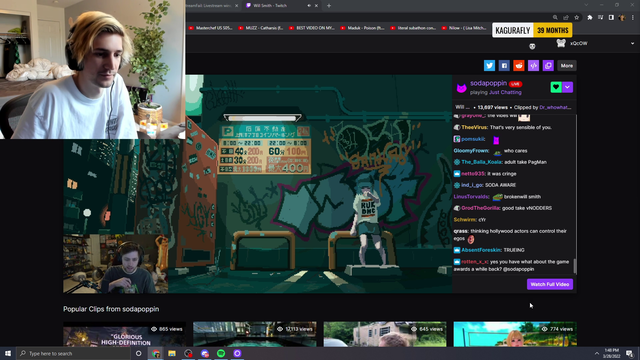The image size is (640, 360).
Task: Click sodapoppin channel avatar icon
Action: tap(461, 88)
